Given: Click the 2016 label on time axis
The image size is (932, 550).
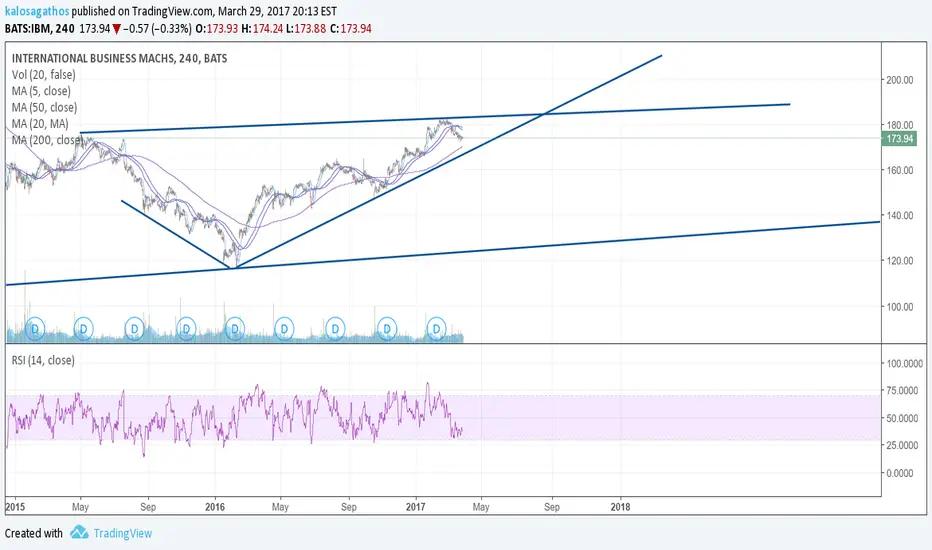Looking at the screenshot, I should pyautogui.click(x=215, y=507).
